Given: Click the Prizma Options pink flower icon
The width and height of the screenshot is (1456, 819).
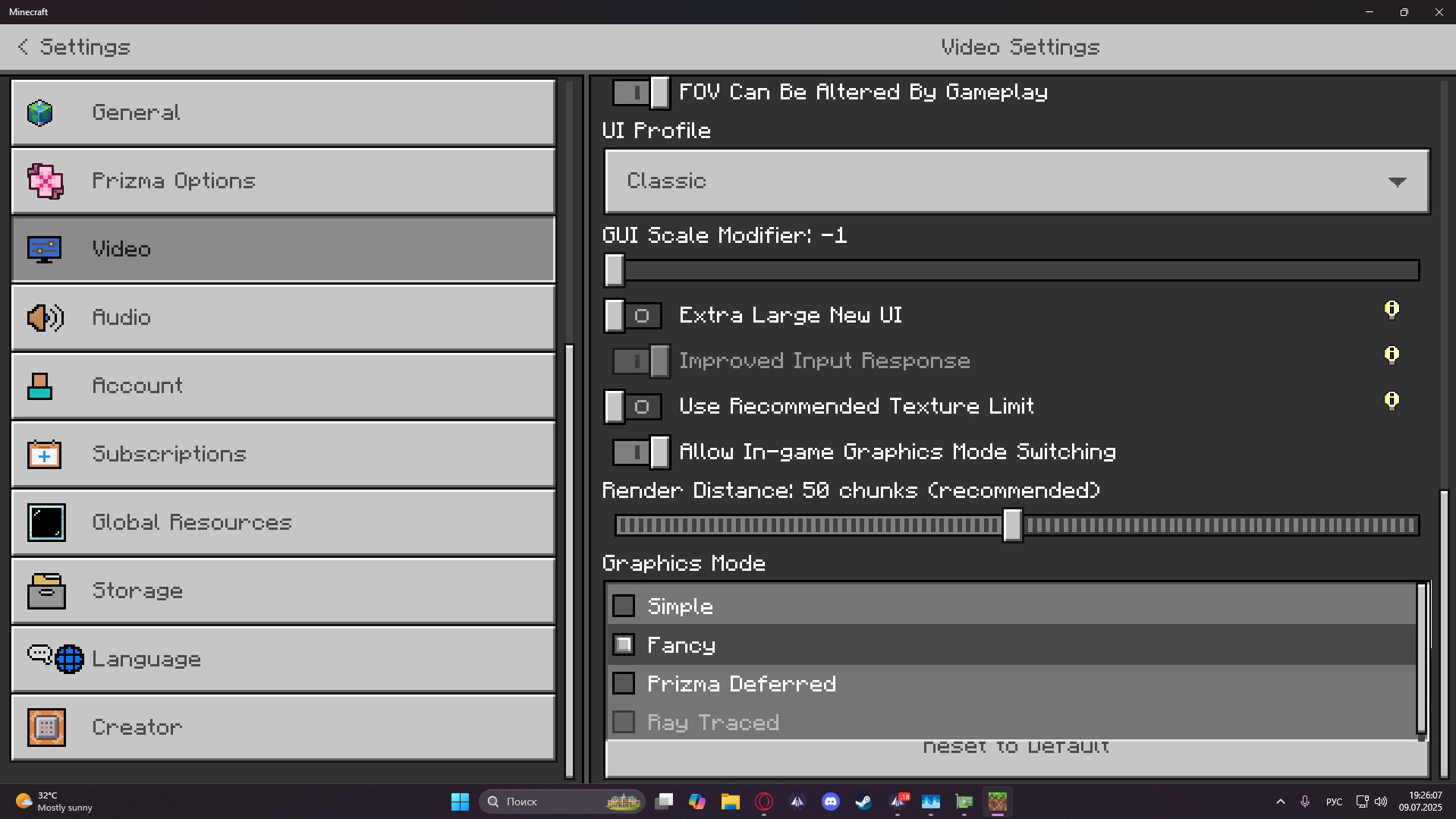Looking at the screenshot, I should click(46, 181).
